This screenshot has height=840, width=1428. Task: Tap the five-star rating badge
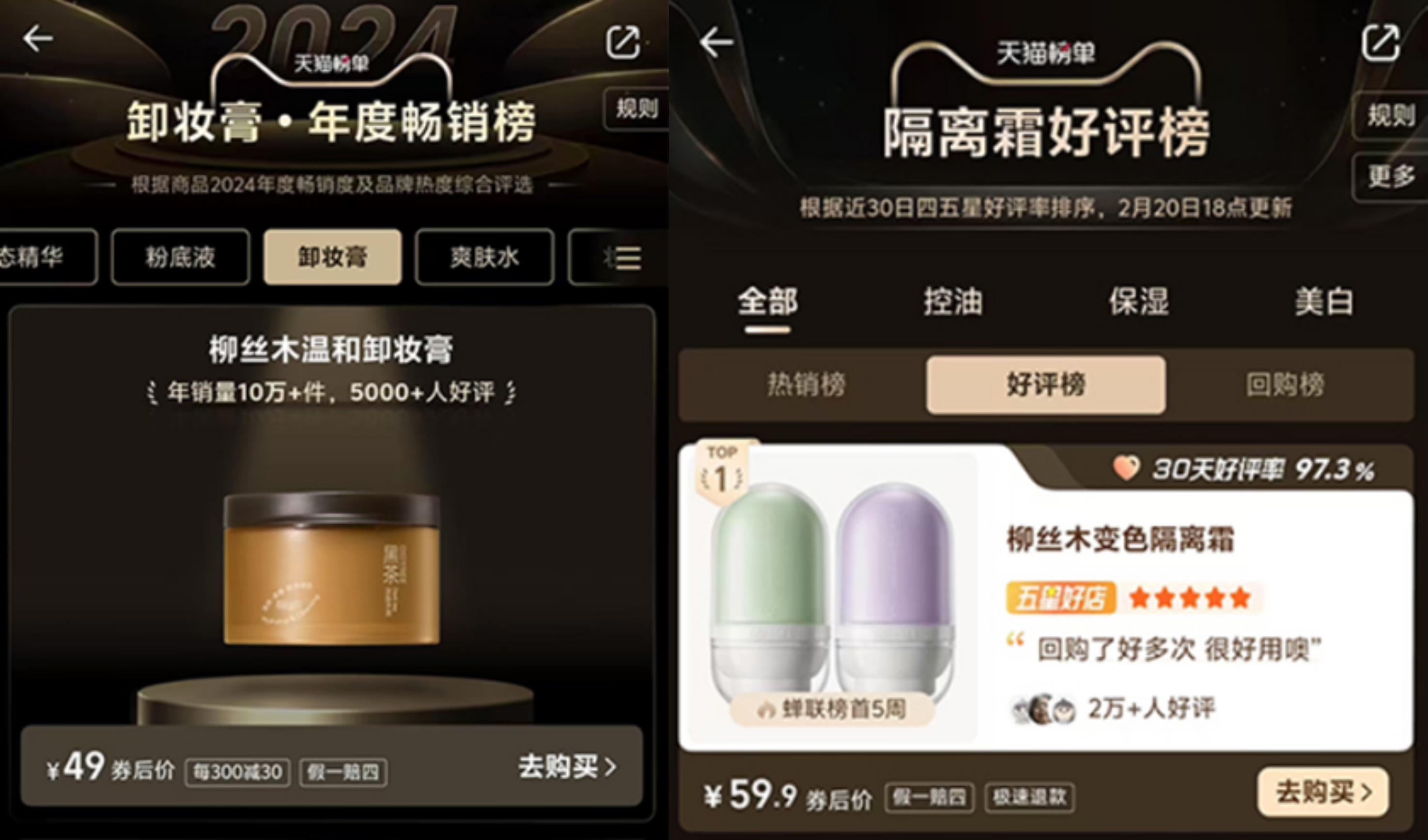point(1133,597)
